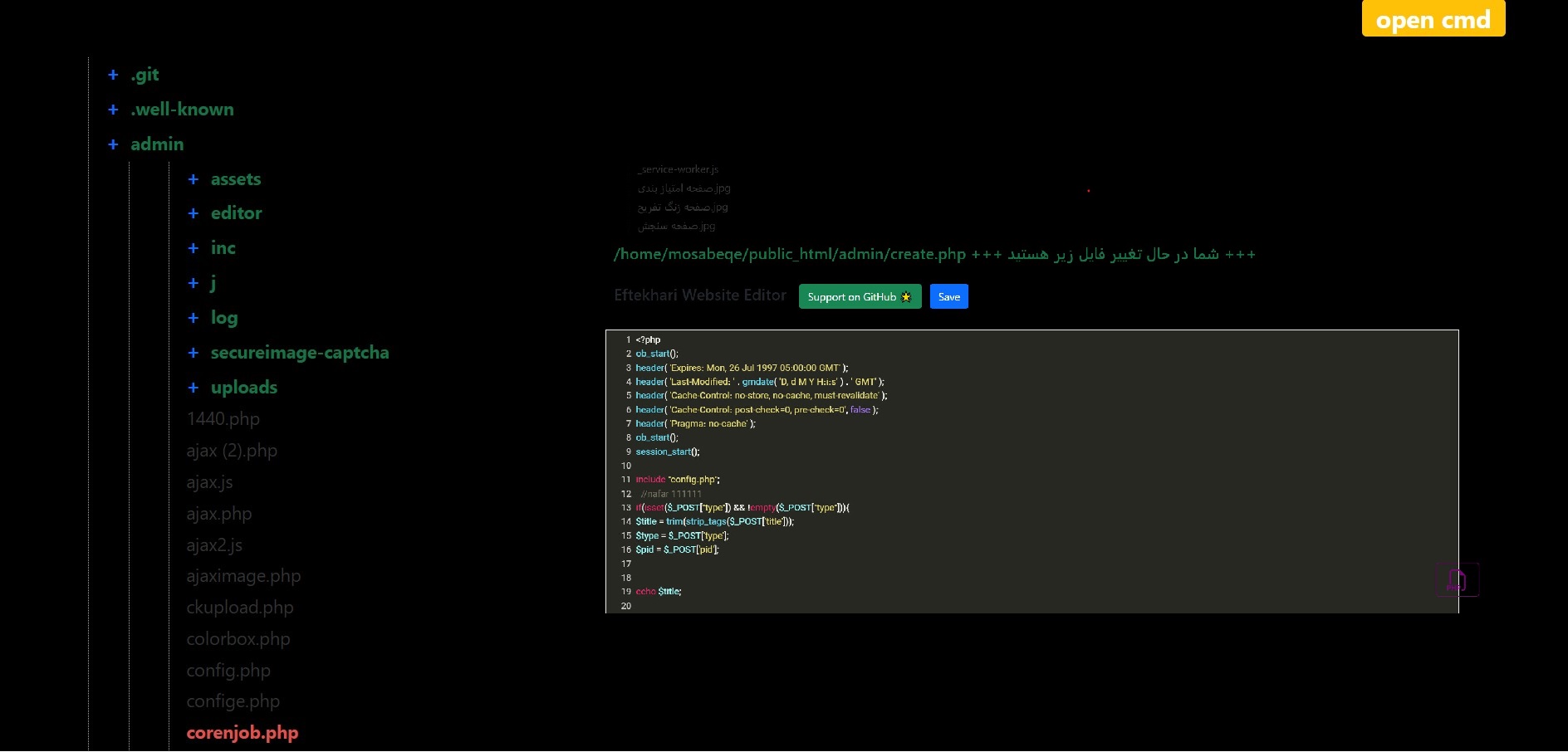Expand the uploads folder
The height and width of the screenshot is (752, 1568).
tap(193, 388)
